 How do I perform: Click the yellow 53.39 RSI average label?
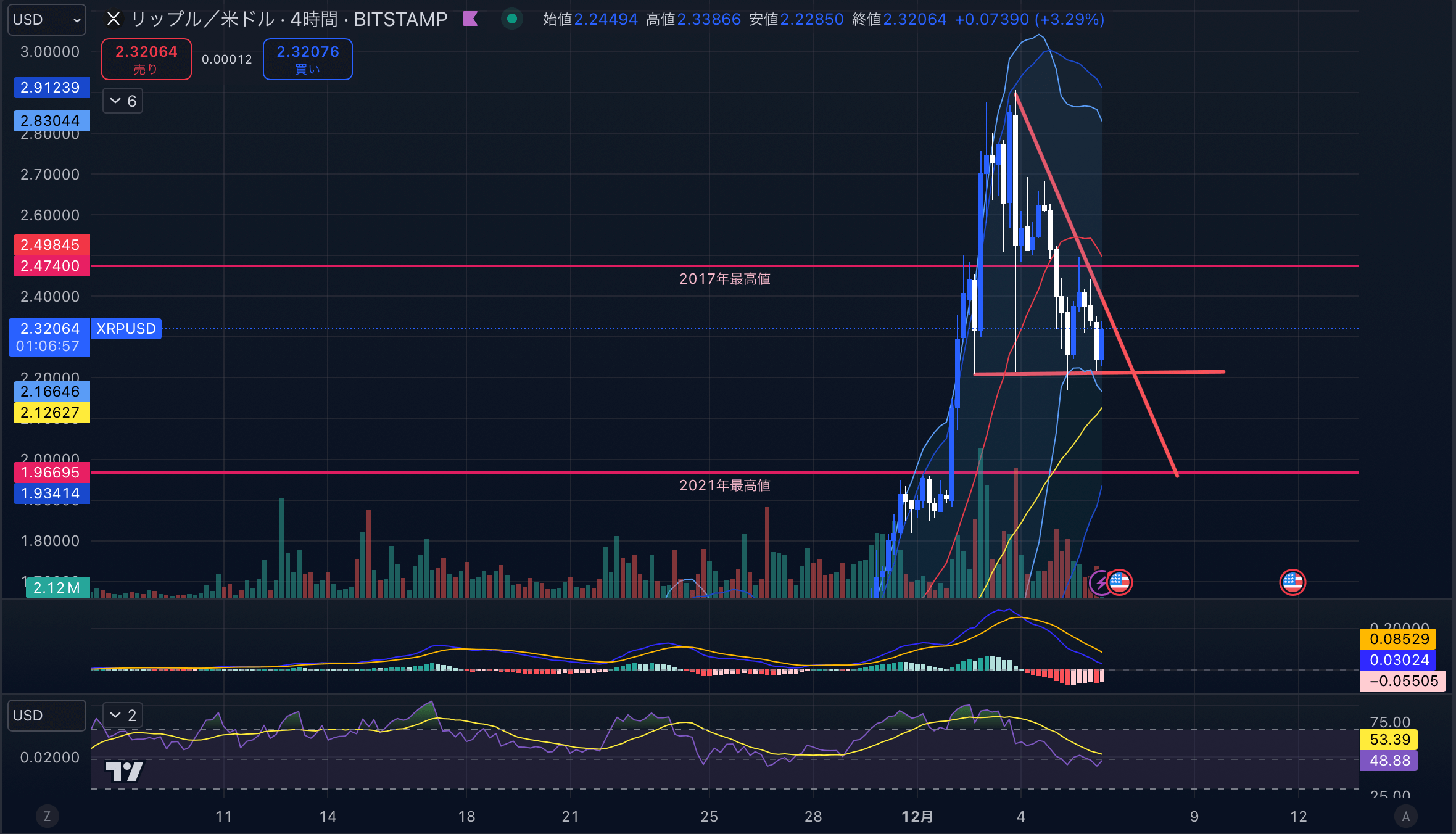pyautogui.click(x=1389, y=740)
